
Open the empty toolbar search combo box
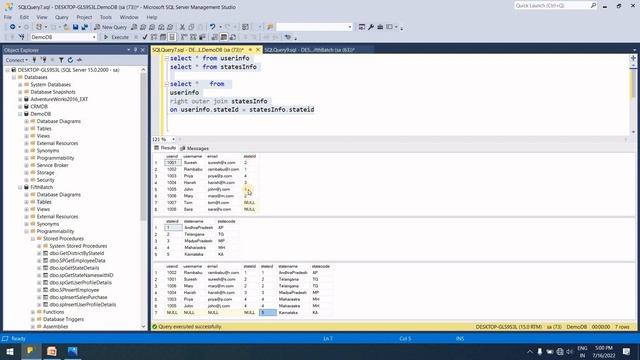(x=314, y=27)
